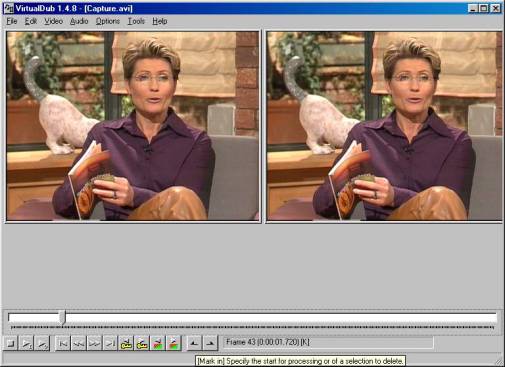Click the Frame 43 position field

pos(328,342)
